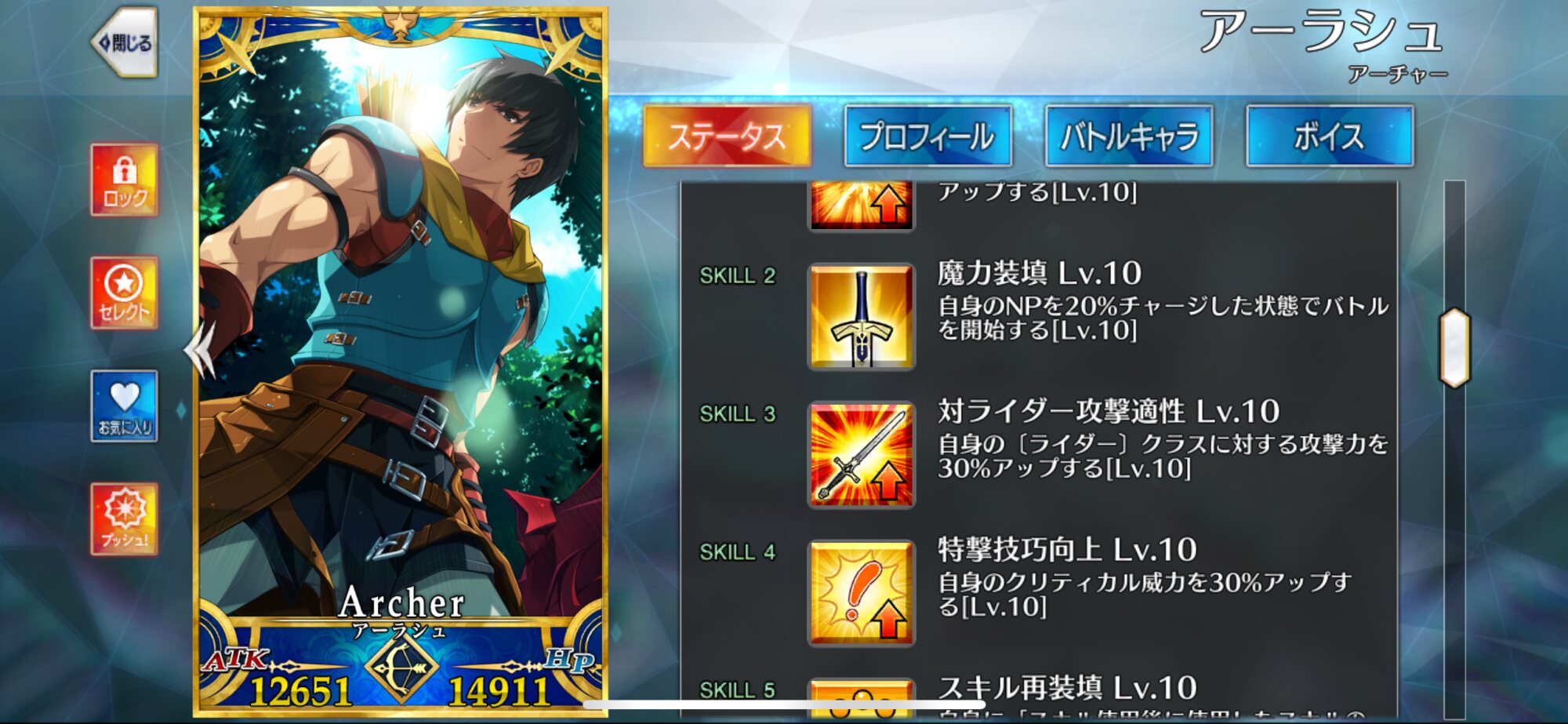Toggle the お気に入り heart favorite
1568x724 pixels.
(125, 406)
